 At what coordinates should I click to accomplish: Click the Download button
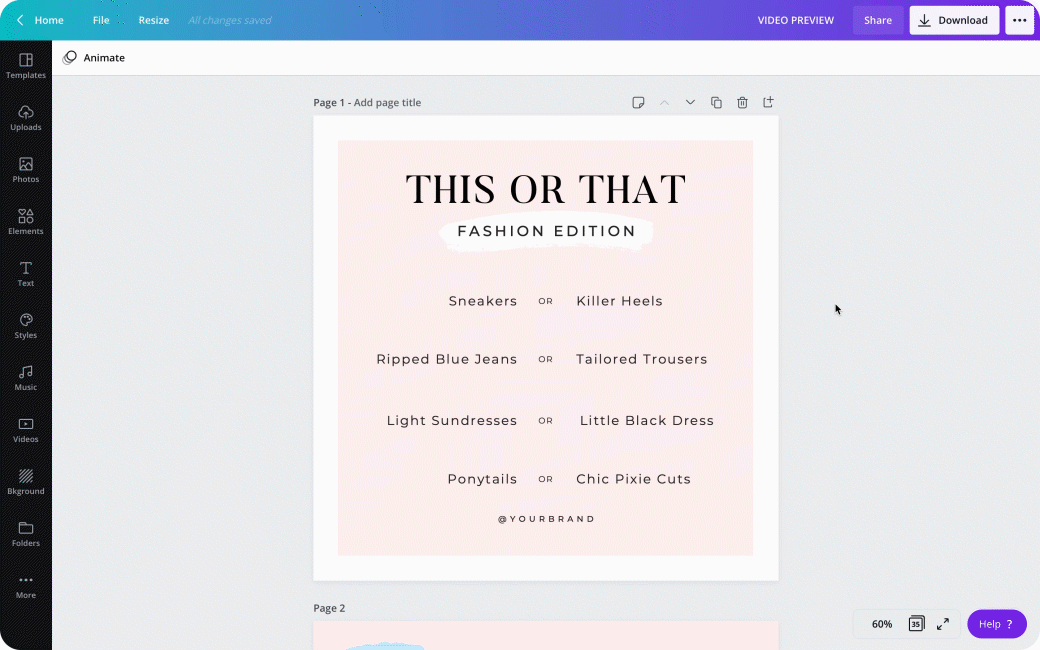(954, 20)
